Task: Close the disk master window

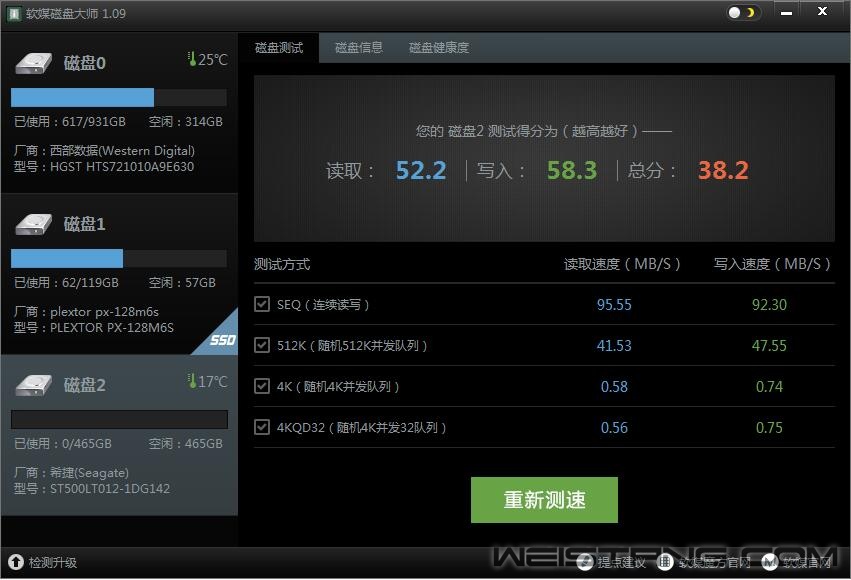Action: [822, 11]
